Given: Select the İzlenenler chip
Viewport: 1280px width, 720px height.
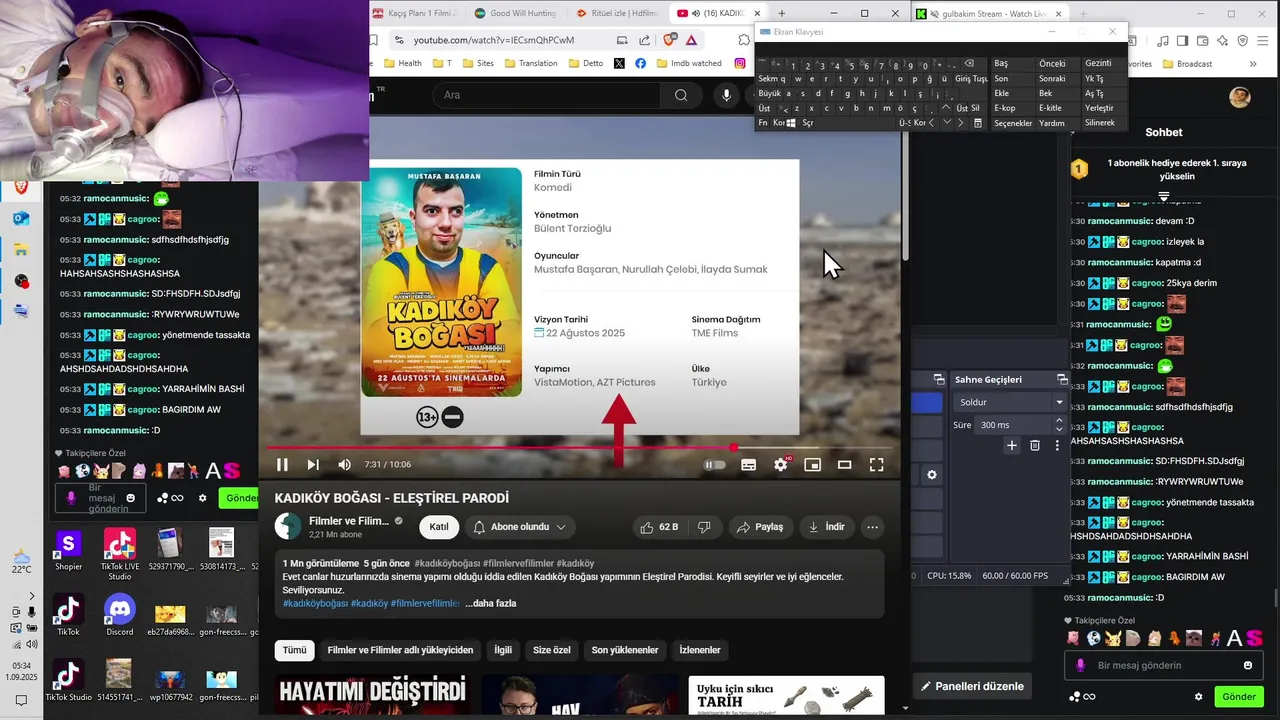Looking at the screenshot, I should click(x=700, y=650).
